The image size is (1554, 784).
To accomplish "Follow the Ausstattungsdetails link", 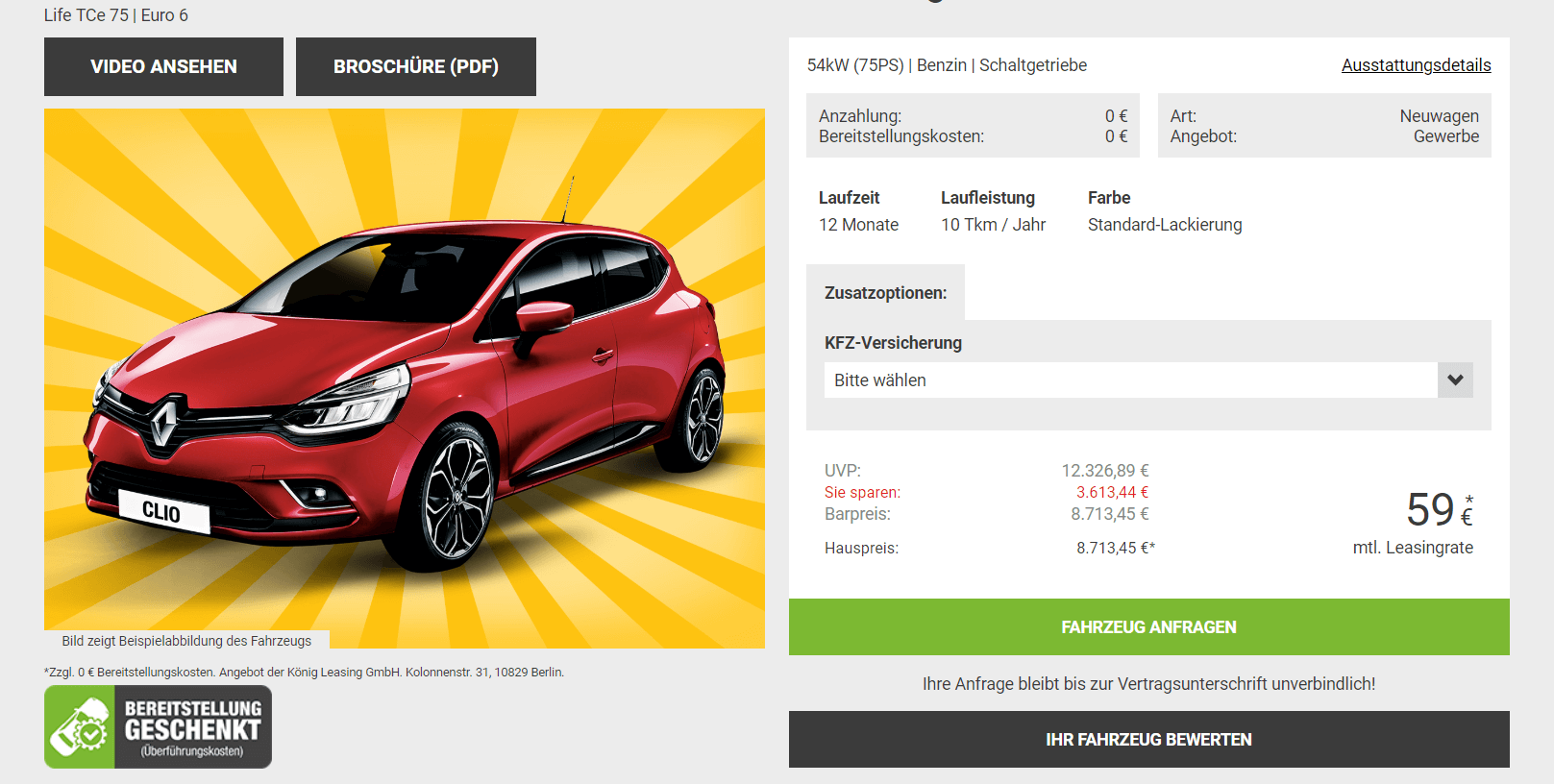I will pyautogui.click(x=1416, y=65).
